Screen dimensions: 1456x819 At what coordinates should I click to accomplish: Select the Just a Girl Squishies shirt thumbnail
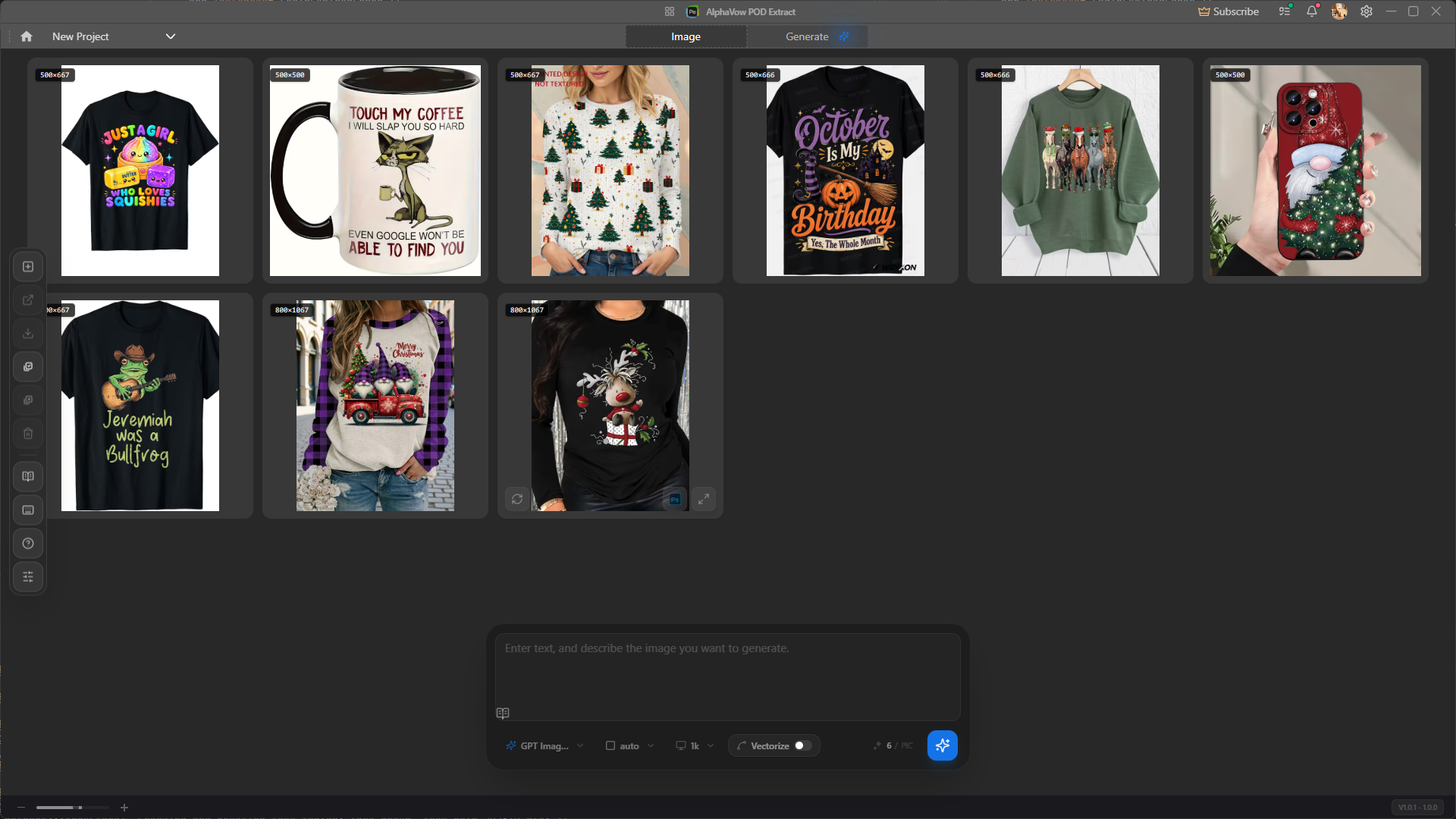pos(140,171)
